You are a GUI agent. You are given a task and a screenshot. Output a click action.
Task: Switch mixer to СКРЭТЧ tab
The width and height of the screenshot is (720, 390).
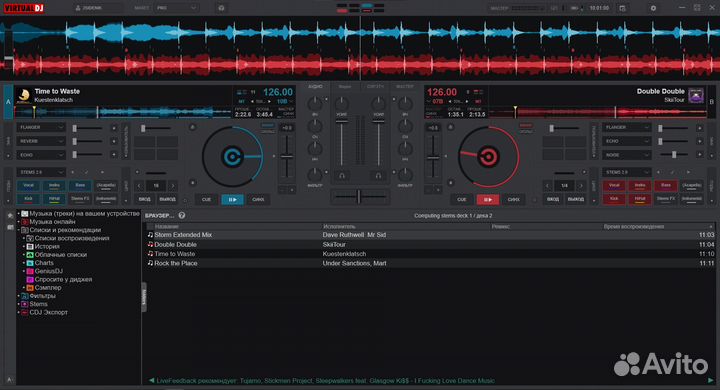[x=375, y=86]
